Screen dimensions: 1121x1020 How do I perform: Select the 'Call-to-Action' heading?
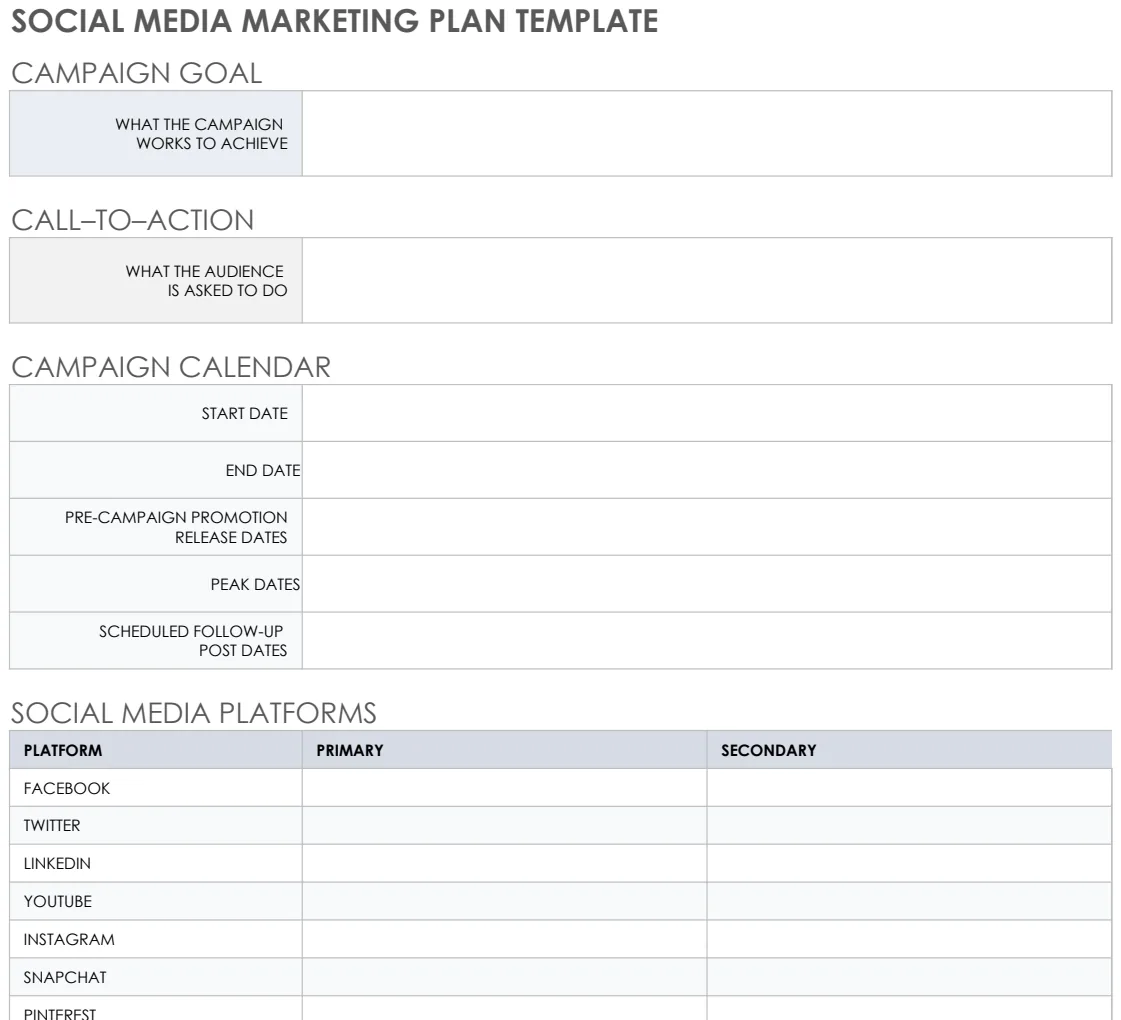(132, 220)
